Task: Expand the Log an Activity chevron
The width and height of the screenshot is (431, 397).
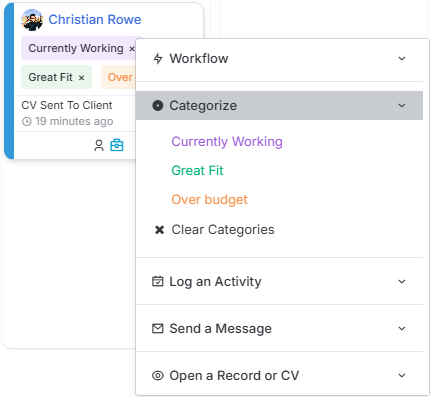Action: [x=402, y=282]
